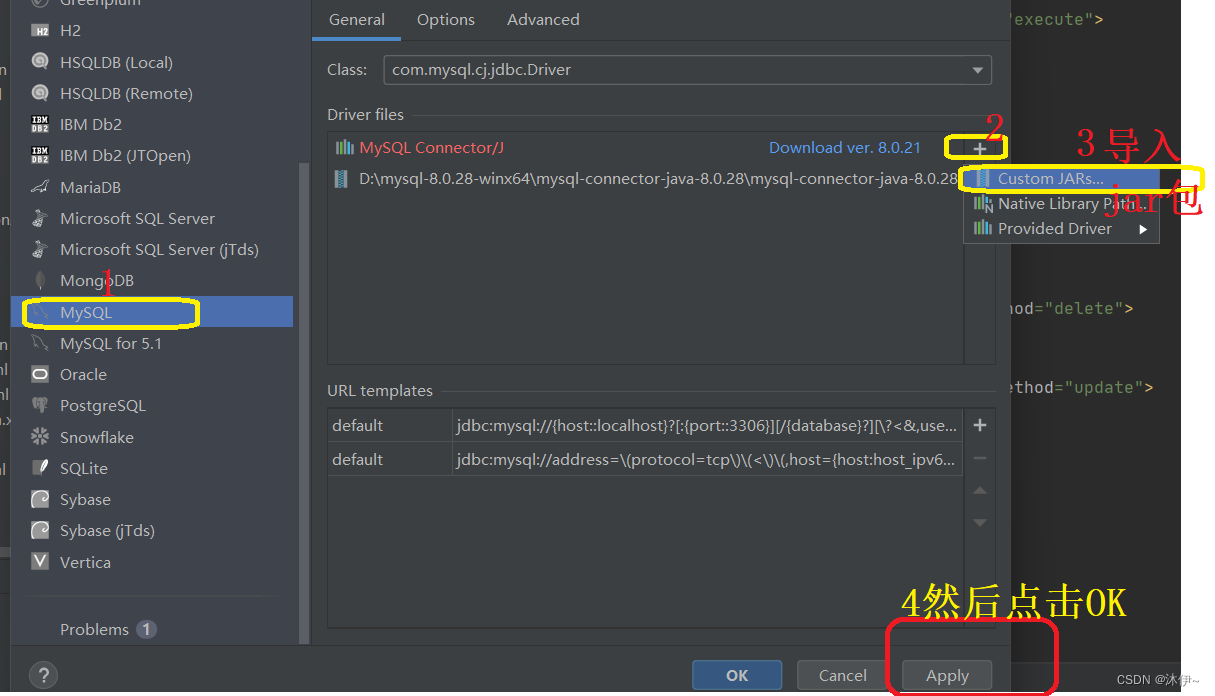Select the Vertica driver icon
Viewport: 1215px width, 696px height.
[x=40, y=561]
